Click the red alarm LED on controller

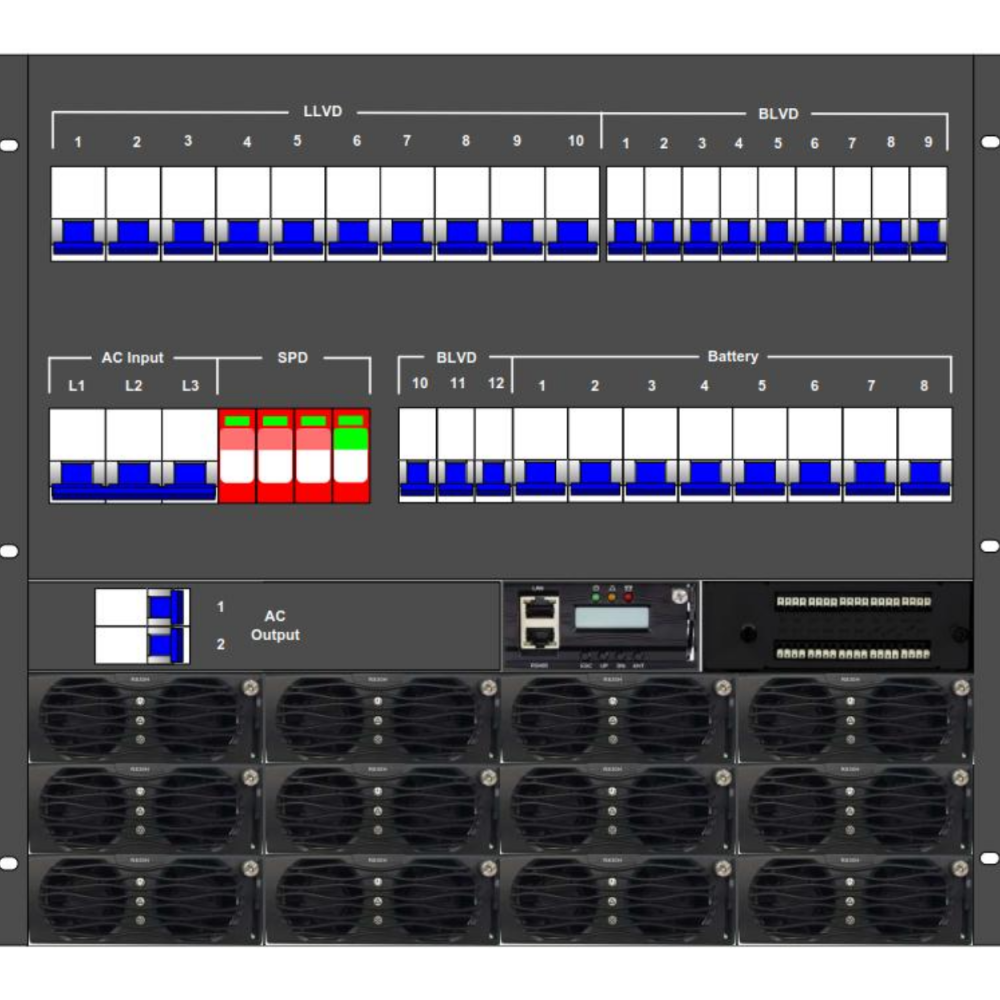(628, 597)
